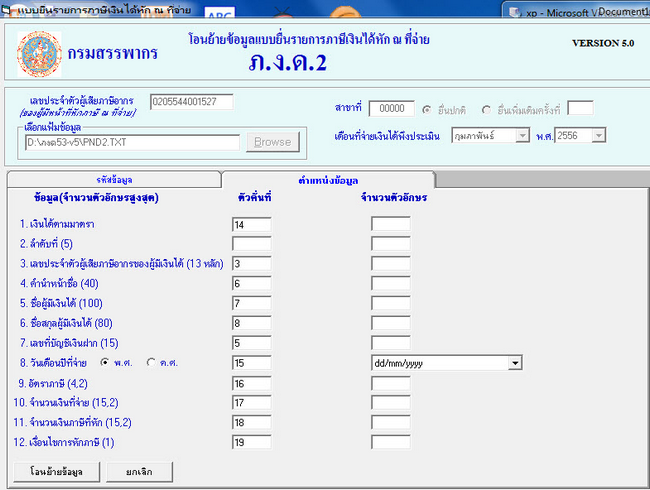Image resolution: width=650 pixels, height=490 pixels.
Task: Click column field for ชื่อผู้มีเงินได้ (100)
Action: pos(252,303)
